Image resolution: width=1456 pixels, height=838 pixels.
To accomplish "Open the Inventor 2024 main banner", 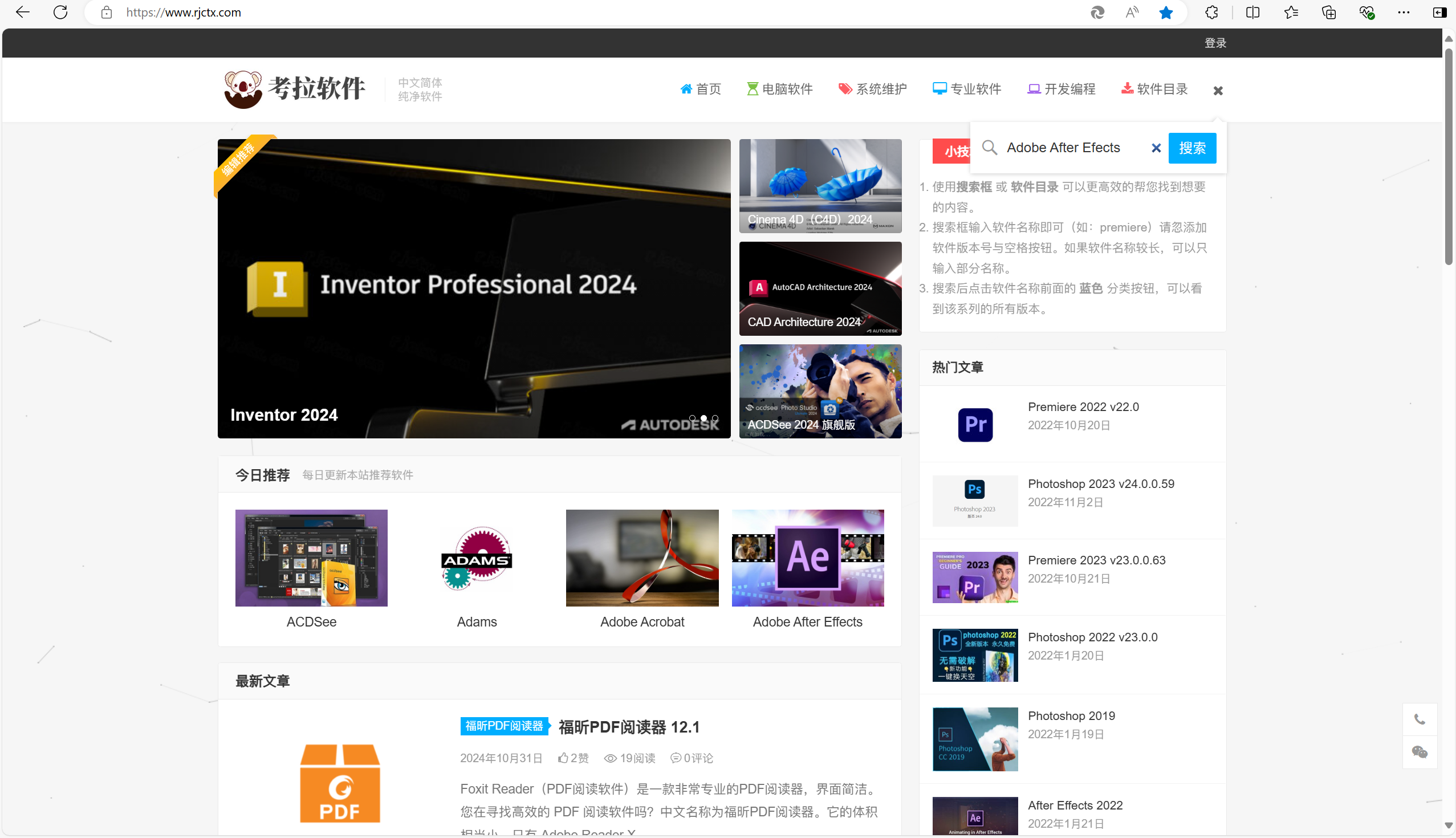I will (474, 288).
